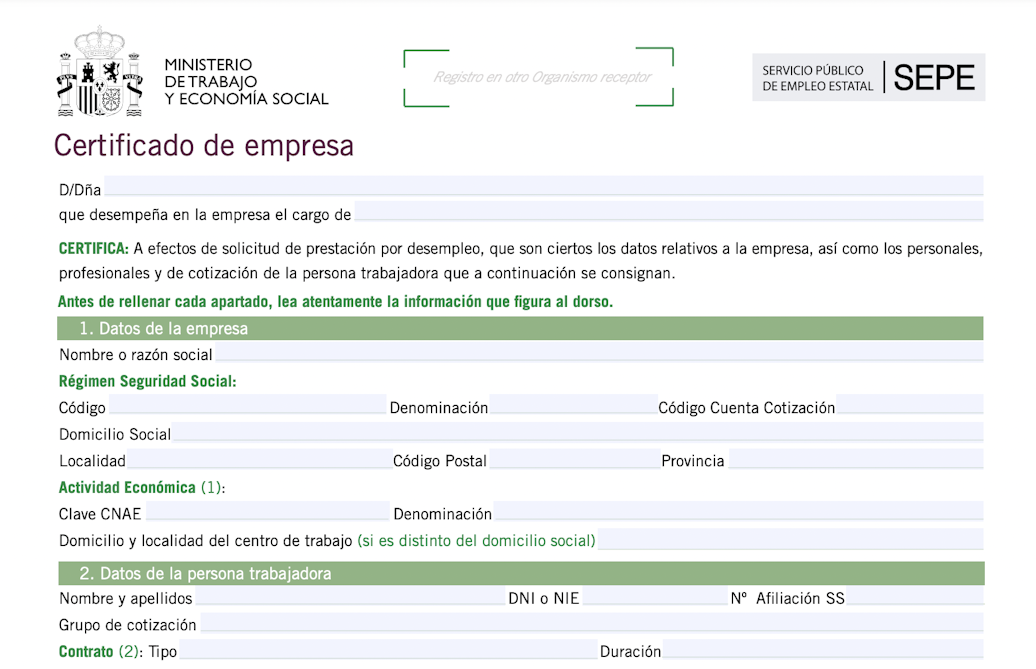Focus the DNI o NIE field
1036x669 pixels.
[655, 596]
